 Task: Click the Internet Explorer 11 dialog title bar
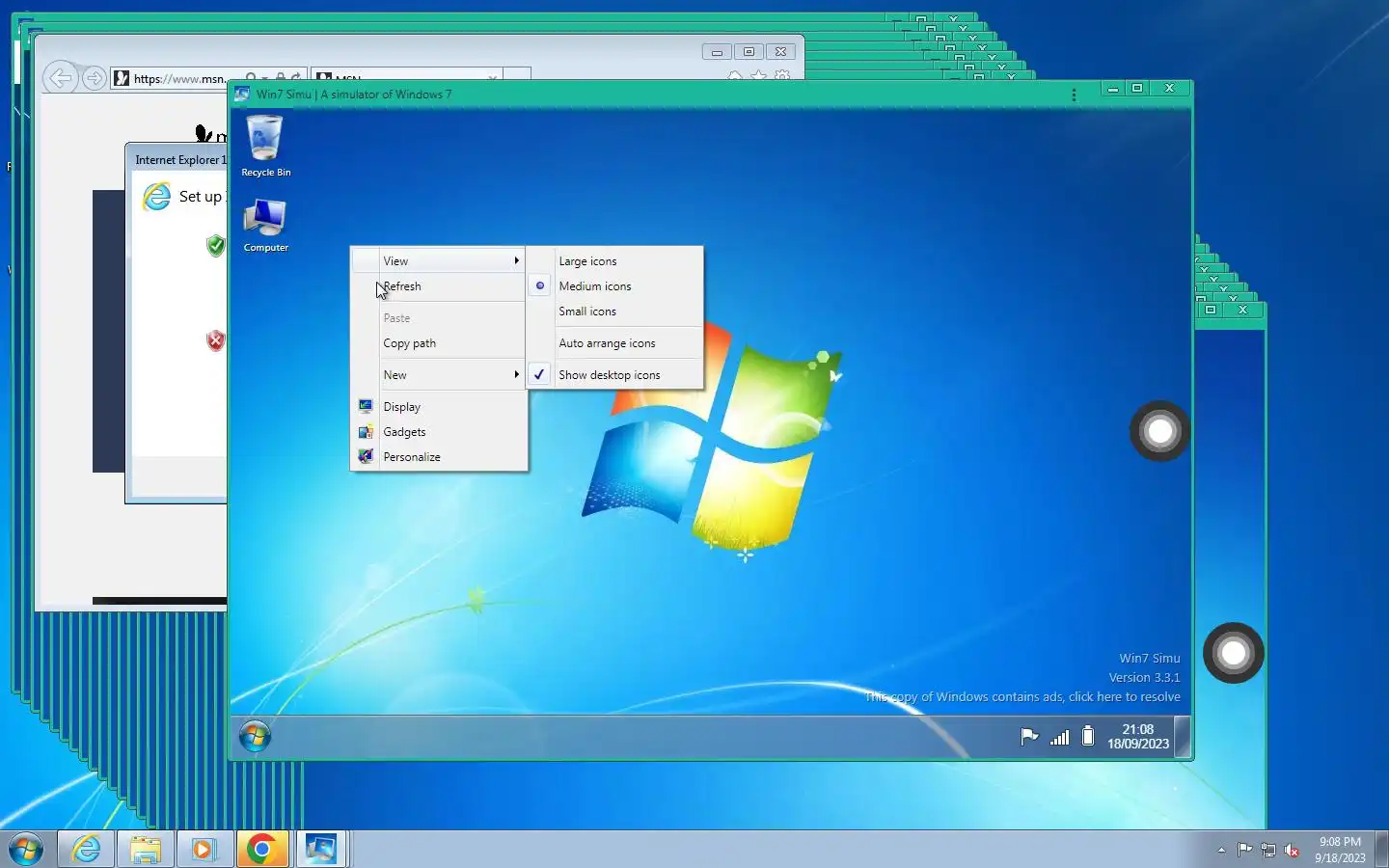[x=177, y=159]
